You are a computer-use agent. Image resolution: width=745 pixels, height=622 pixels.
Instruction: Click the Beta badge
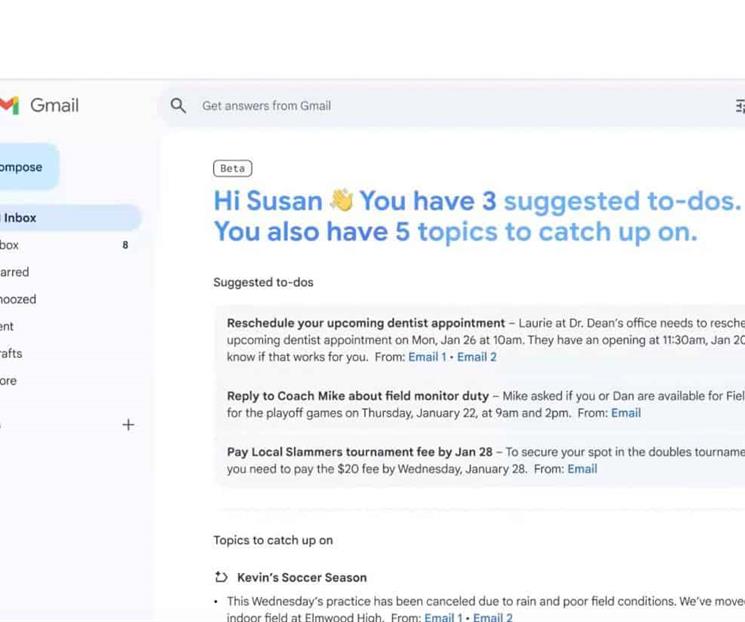(233, 168)
